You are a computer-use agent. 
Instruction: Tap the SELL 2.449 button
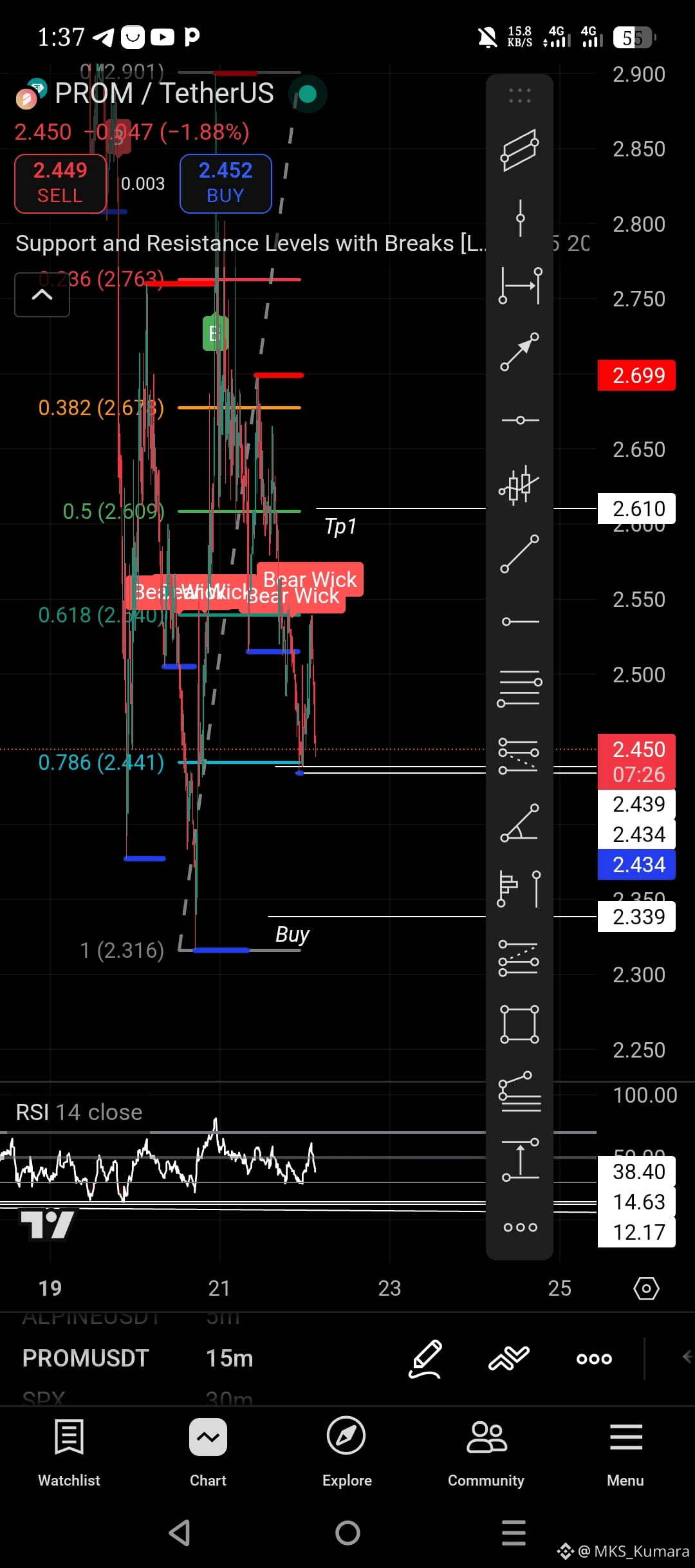tap(60, 183)
